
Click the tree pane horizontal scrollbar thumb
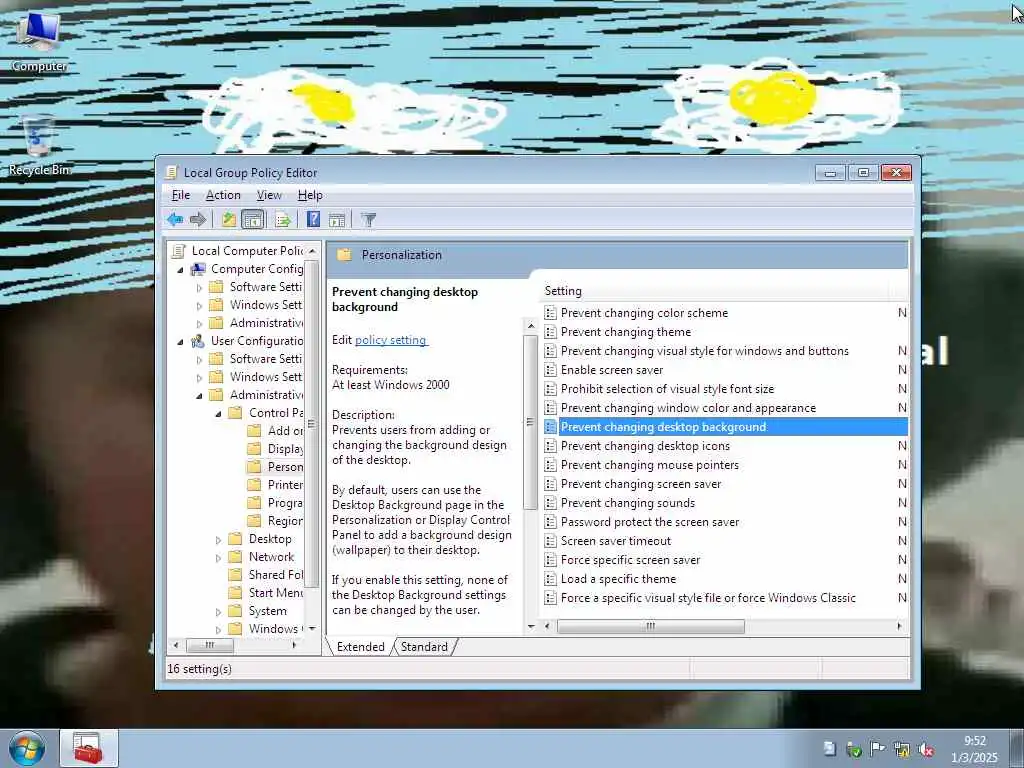point(210,645)
